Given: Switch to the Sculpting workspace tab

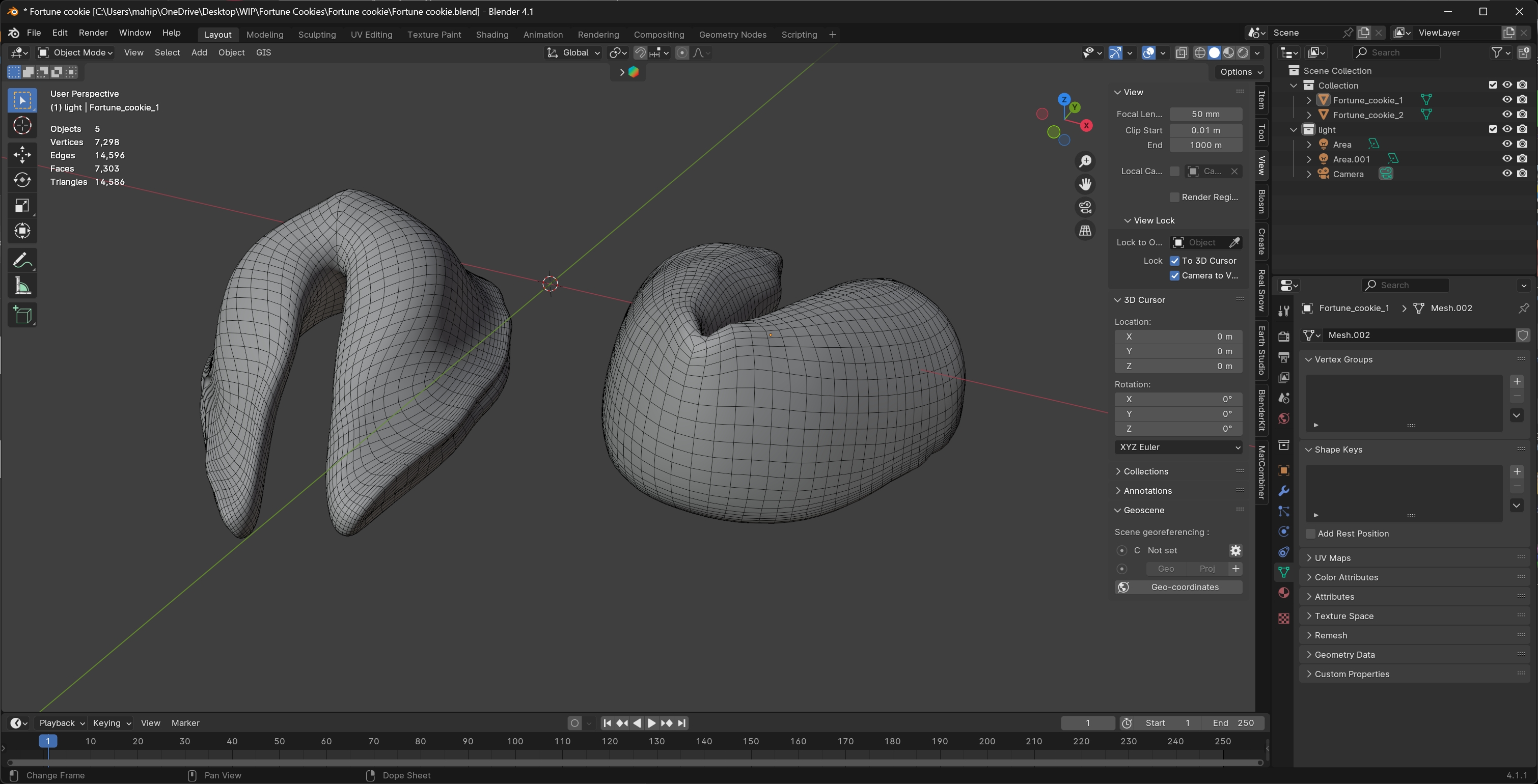Looking at the screenshot, I should click(x=316, y=35).
